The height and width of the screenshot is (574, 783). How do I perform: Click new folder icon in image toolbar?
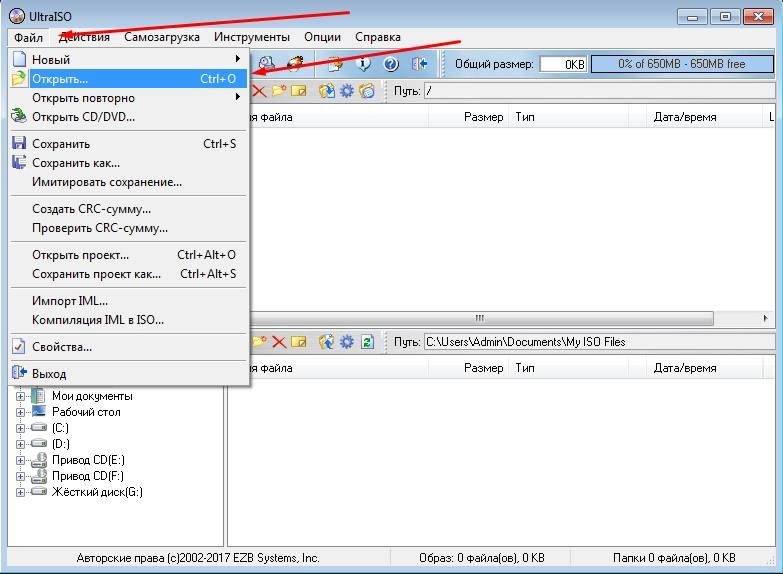pos(279,91)
